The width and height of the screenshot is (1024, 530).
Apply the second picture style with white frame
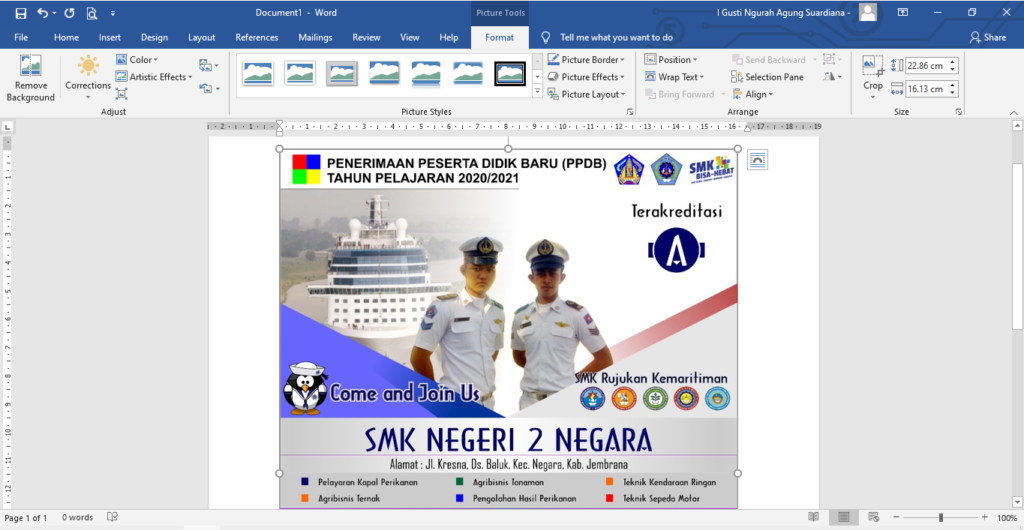300,73
